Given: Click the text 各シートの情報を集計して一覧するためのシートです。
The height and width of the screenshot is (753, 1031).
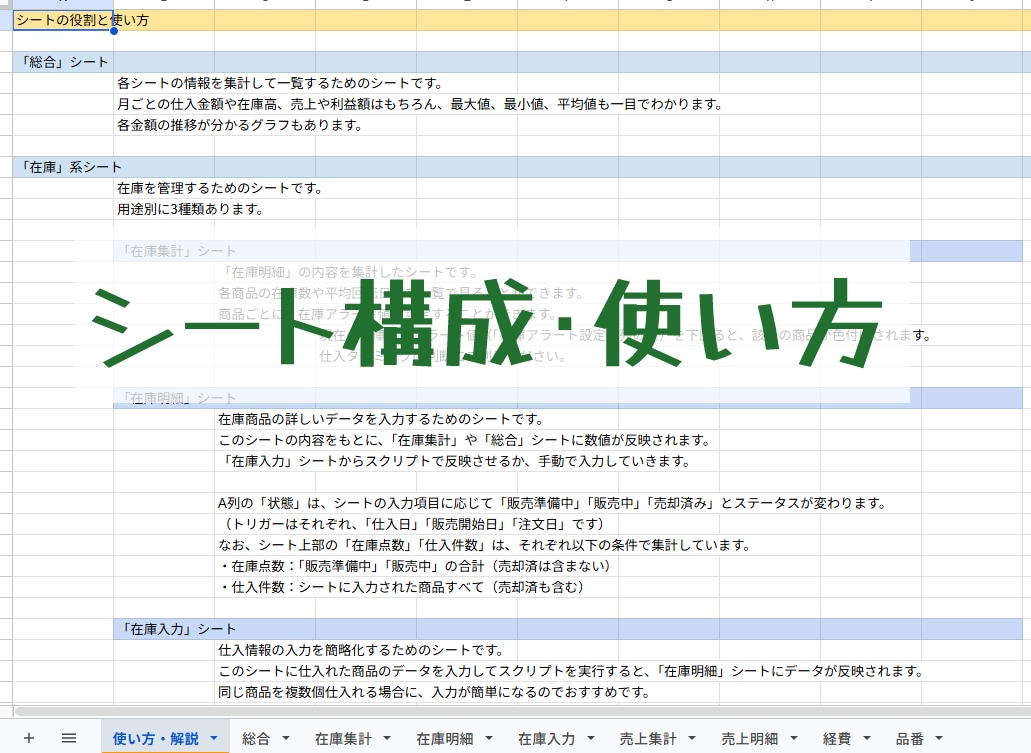Looking at the screenshot, I should (280, 83).
